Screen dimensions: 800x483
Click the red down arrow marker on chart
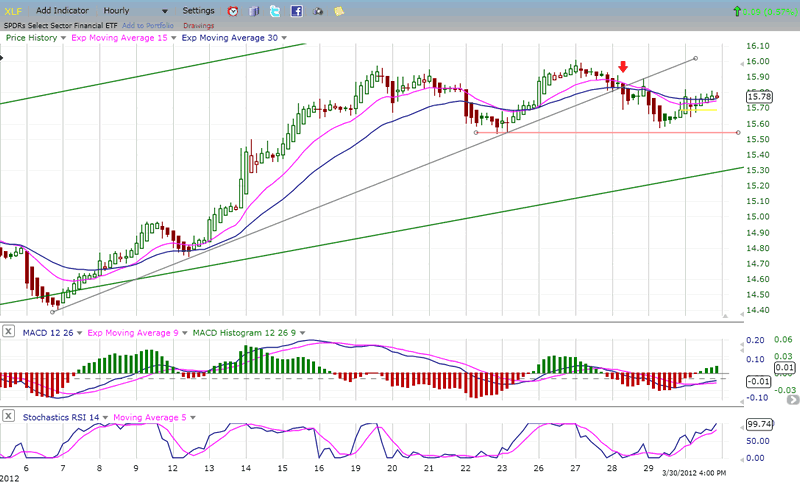[x=622, y=67]
